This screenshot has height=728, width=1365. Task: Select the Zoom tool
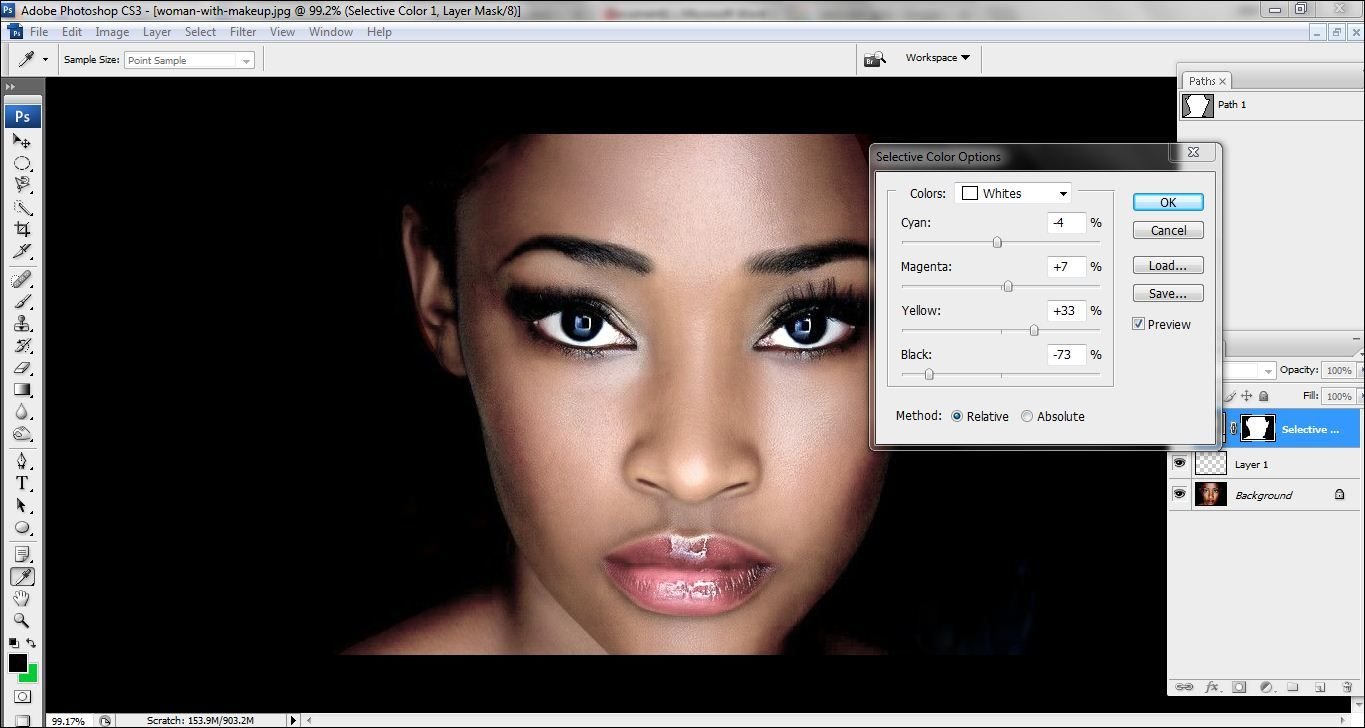coord(22,620)
